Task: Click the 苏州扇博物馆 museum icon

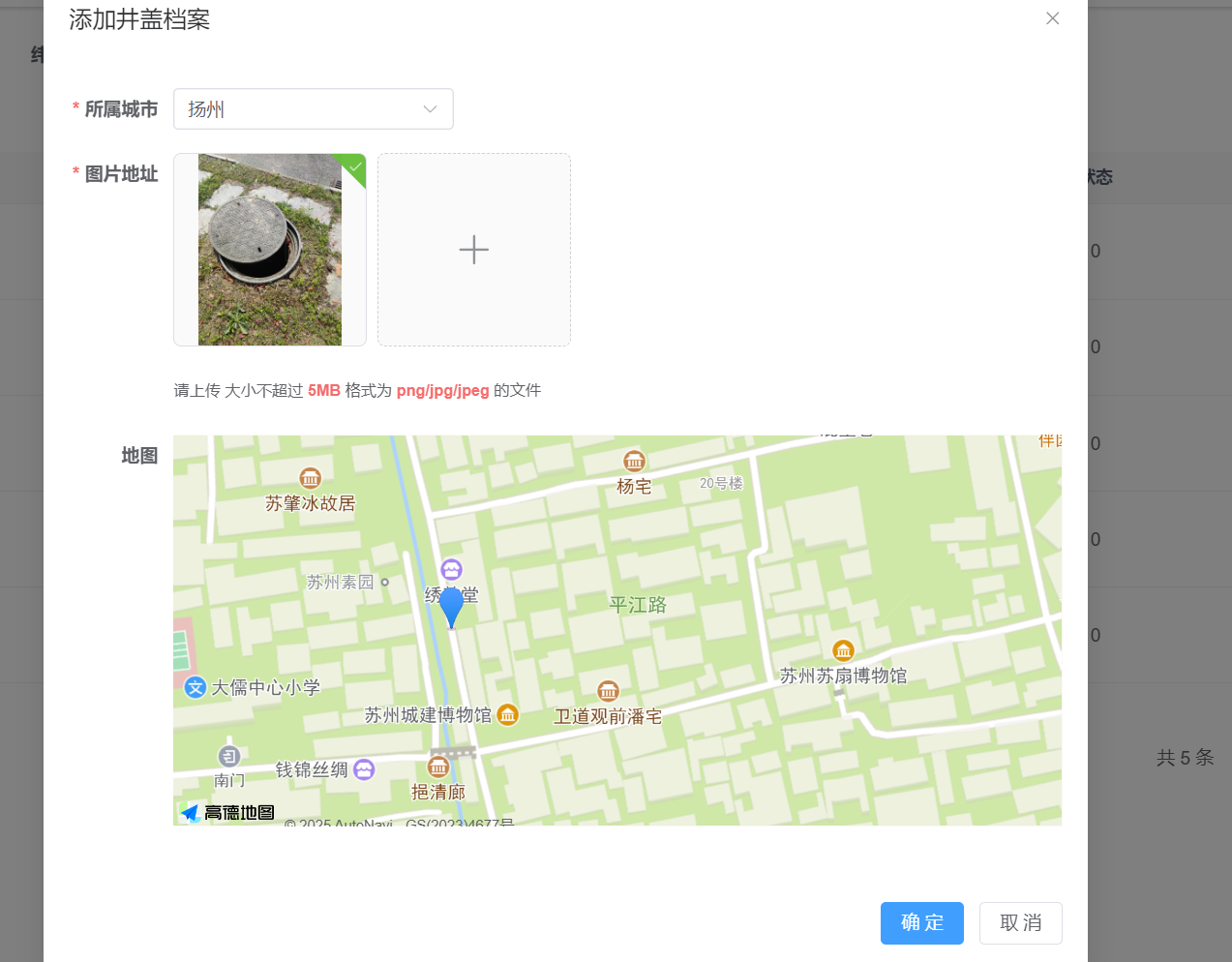Action: [x=844, y=650]
